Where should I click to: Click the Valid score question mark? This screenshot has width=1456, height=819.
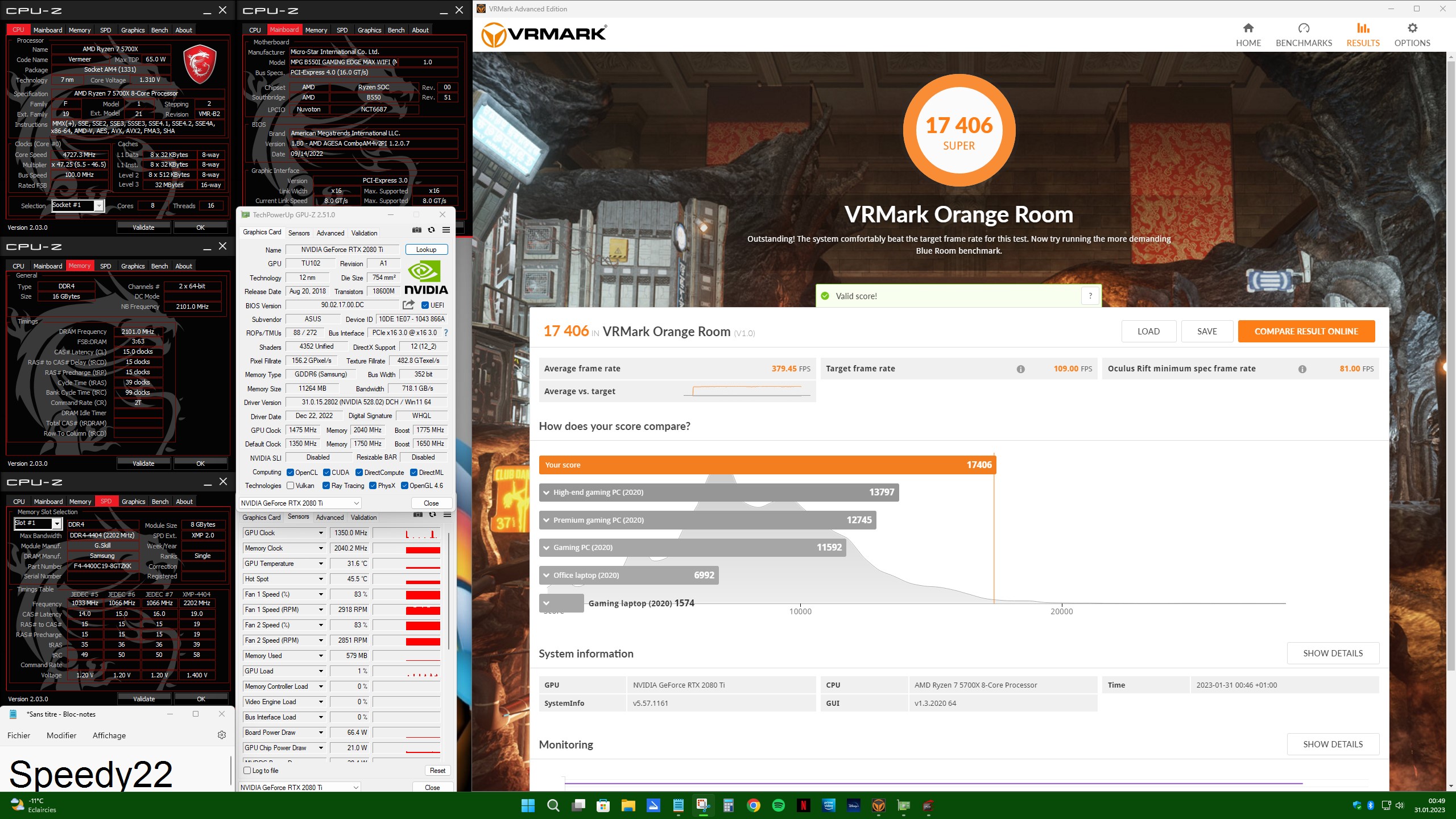[1090, 296]
